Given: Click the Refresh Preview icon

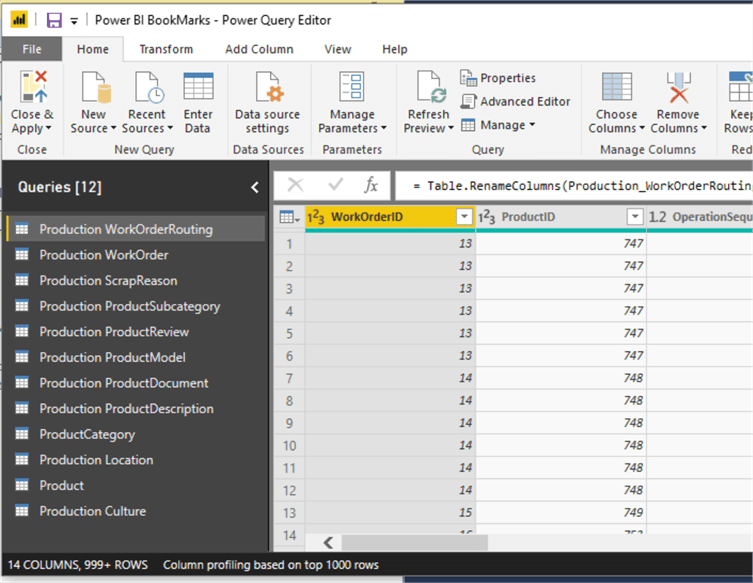Looking at the screenshot, I should click(x=429, y=88).
